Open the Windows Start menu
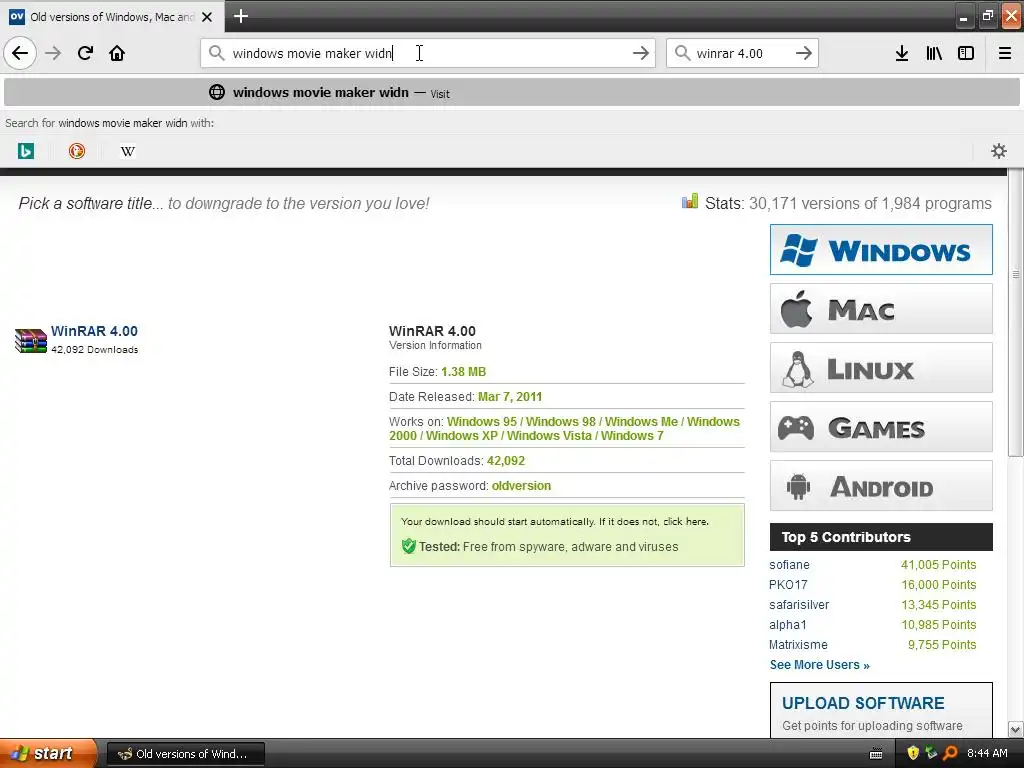1024x768 pixels. tap(47, 753)
